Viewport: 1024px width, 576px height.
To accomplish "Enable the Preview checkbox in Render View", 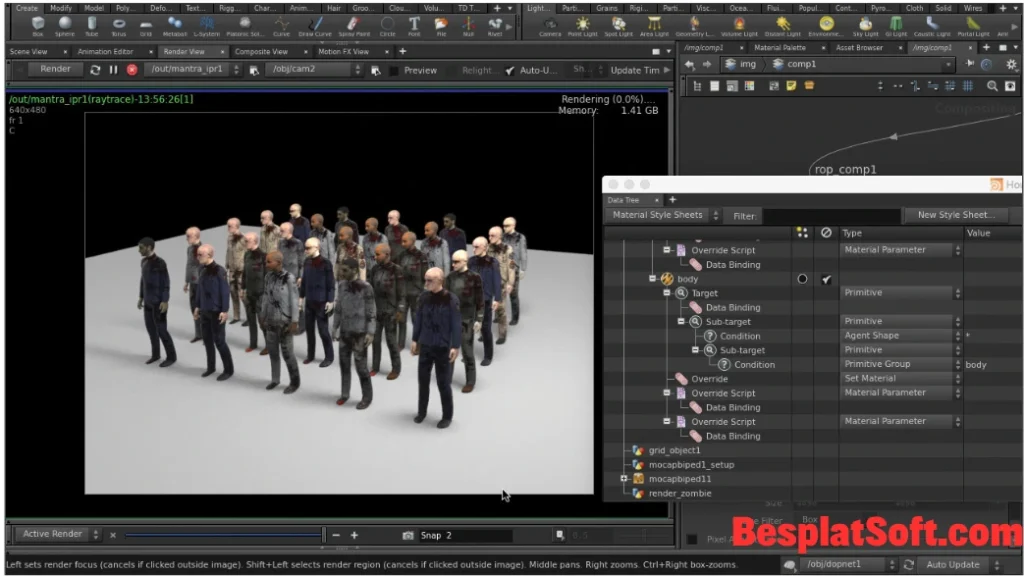I will pyautogui.click(x=393, y=70).
